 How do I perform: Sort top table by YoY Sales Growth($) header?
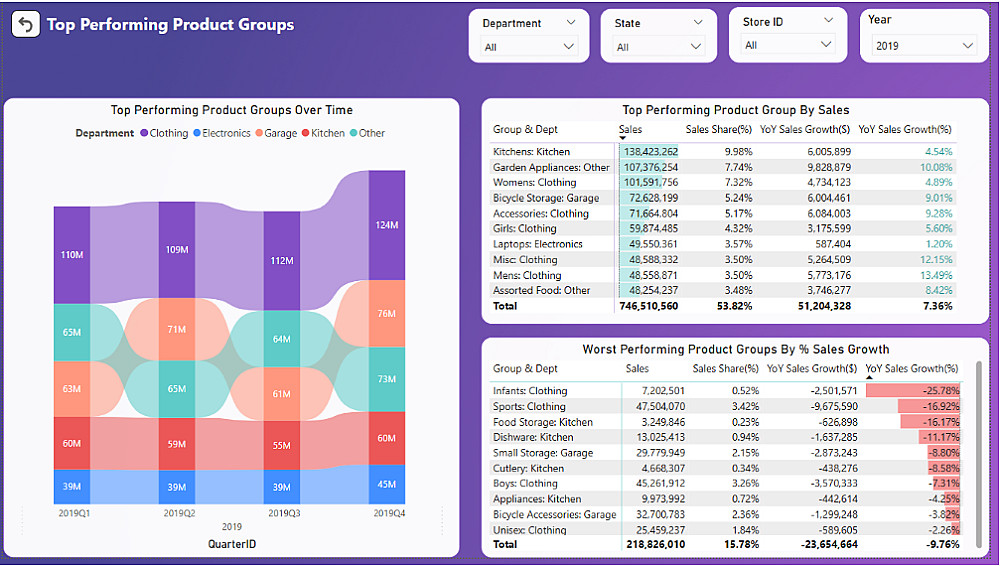click(x=805, y=130)
